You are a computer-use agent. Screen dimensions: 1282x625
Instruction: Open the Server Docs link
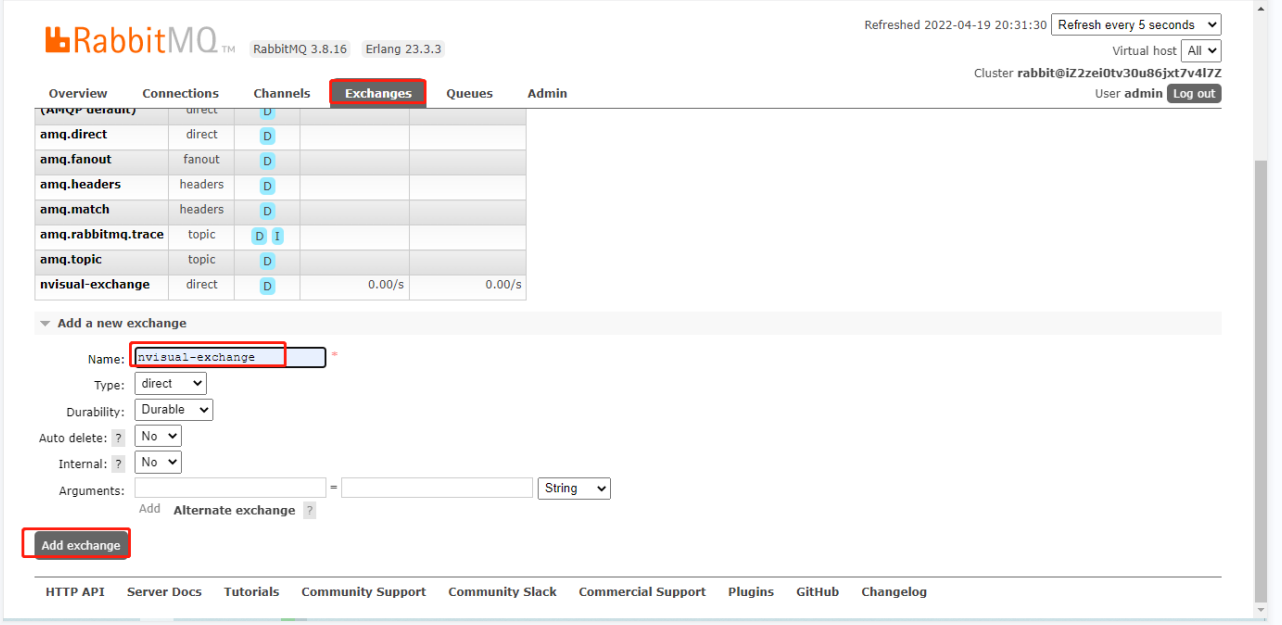[164, 592]
